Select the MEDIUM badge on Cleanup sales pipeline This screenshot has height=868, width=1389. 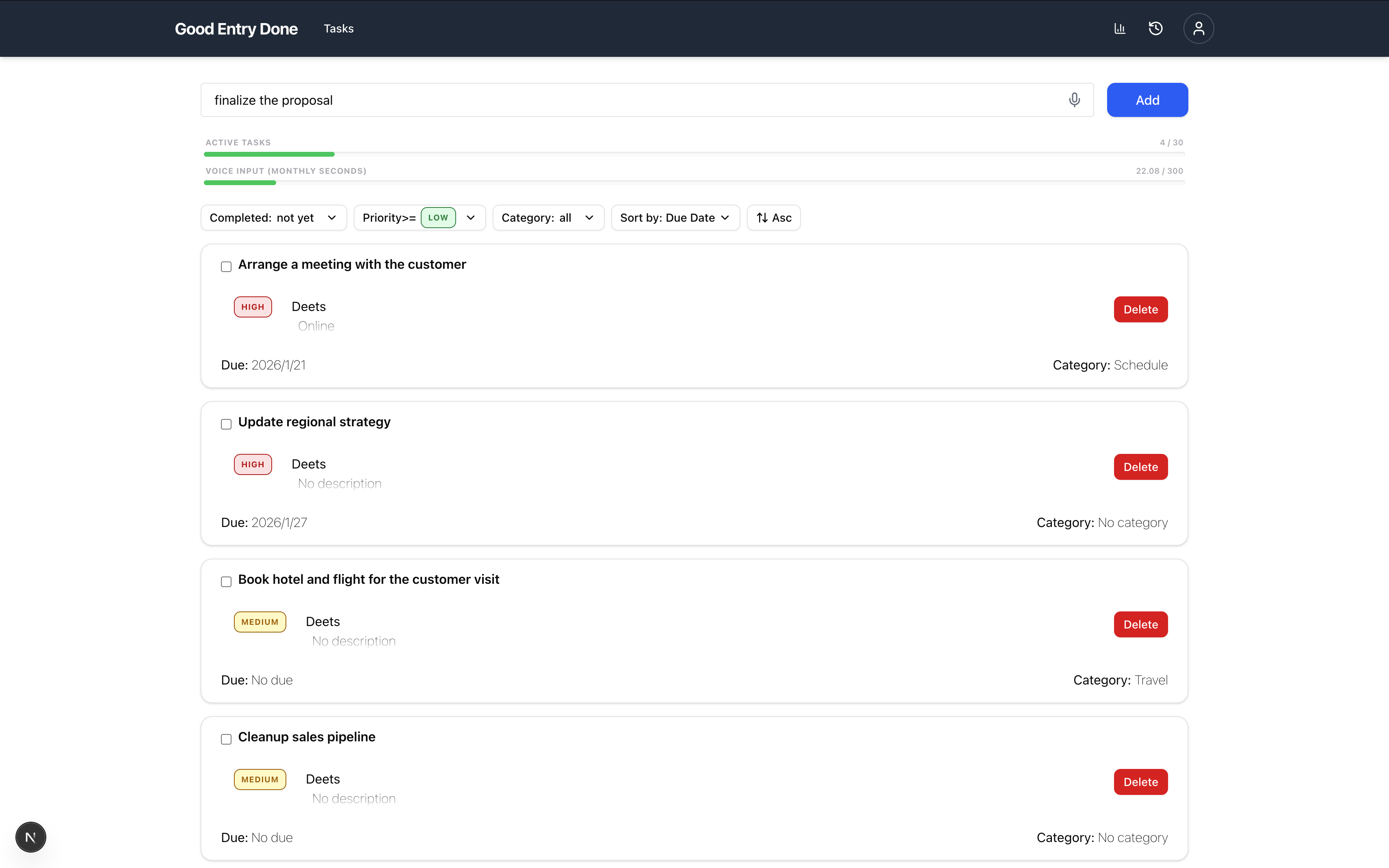(260, 779)
